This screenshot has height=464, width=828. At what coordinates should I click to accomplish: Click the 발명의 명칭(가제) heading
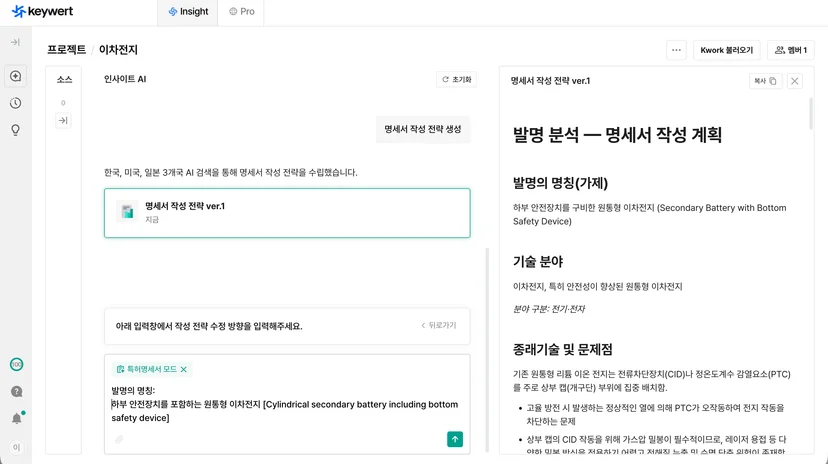560,183
